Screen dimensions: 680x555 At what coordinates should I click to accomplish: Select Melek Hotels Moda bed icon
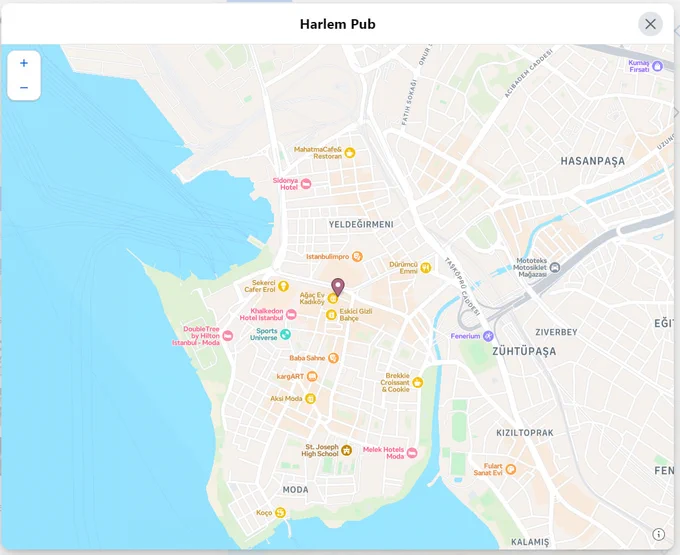pos(412,453)
